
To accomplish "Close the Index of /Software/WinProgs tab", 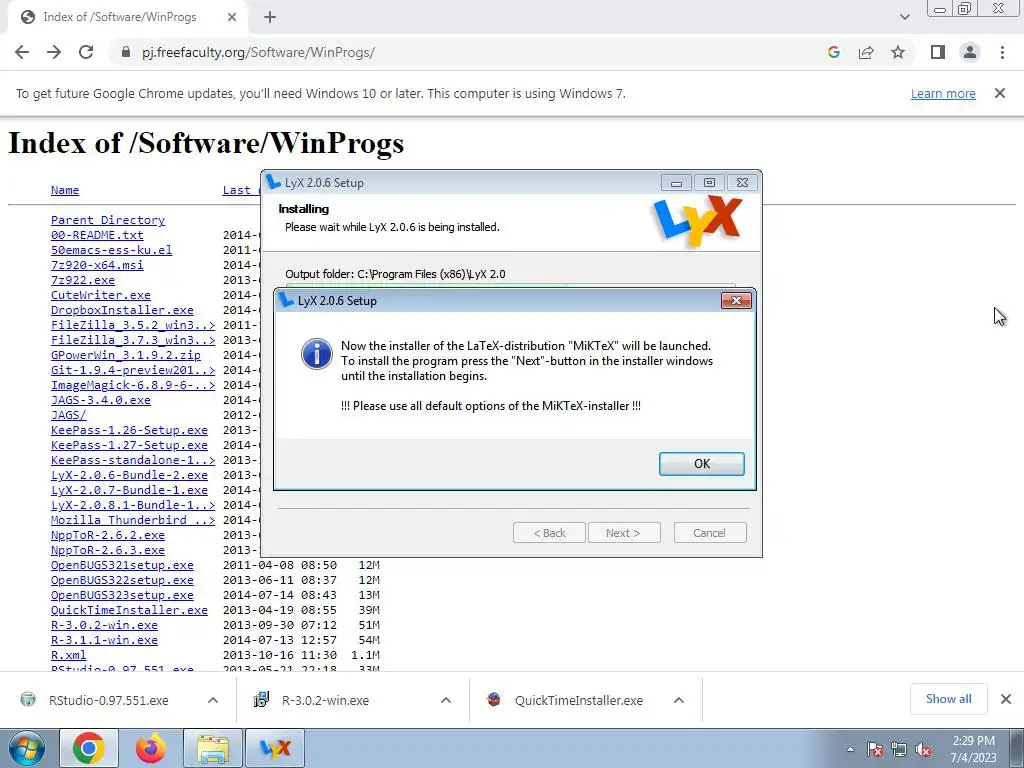I will coord(232,17).
